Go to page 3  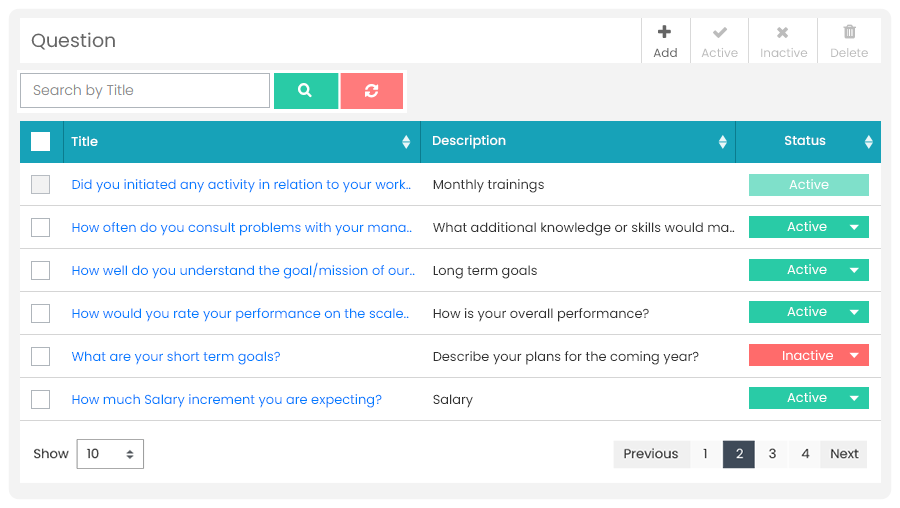pos(772,454)
